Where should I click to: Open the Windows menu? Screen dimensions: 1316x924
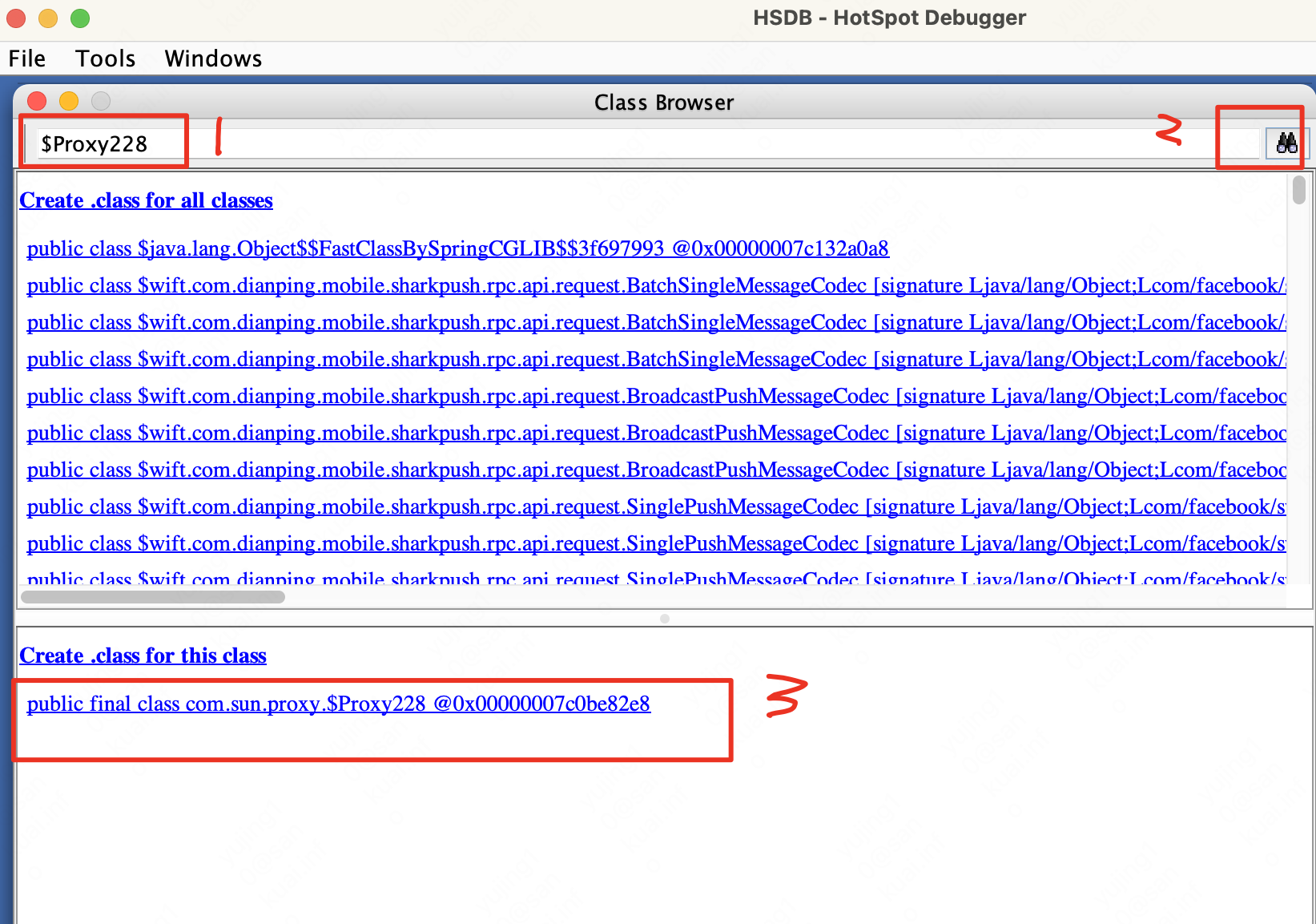pyautogui.click(x=212, y=58)
